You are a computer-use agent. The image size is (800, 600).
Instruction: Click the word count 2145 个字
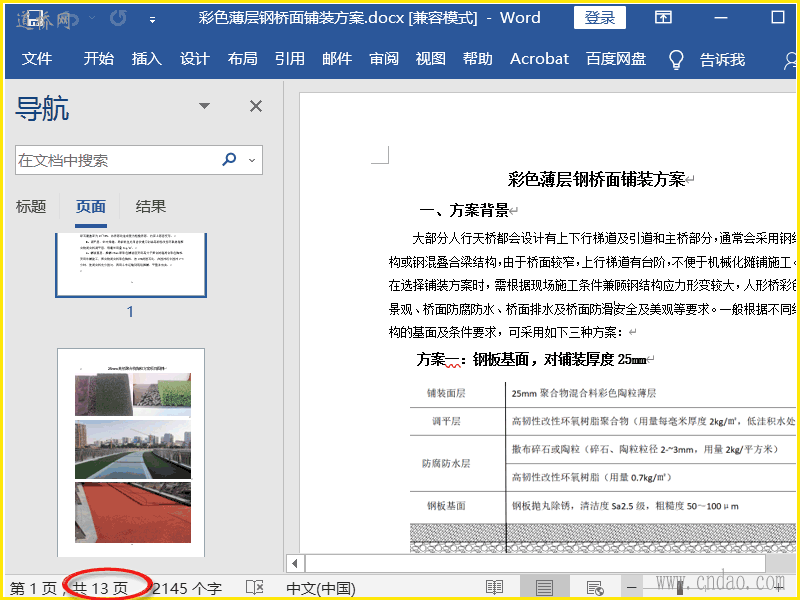187,588
